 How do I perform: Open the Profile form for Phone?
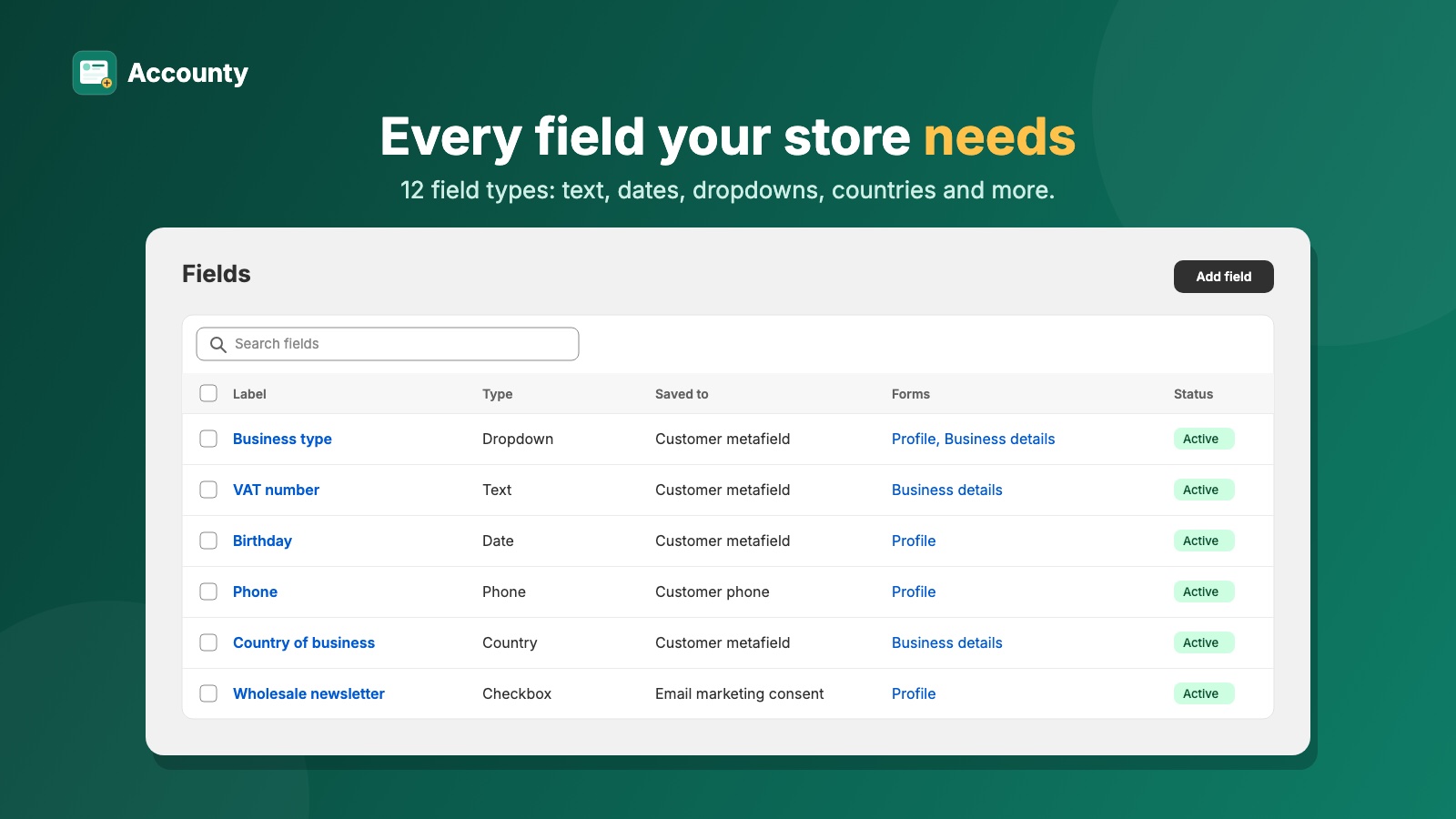[914, 591]
